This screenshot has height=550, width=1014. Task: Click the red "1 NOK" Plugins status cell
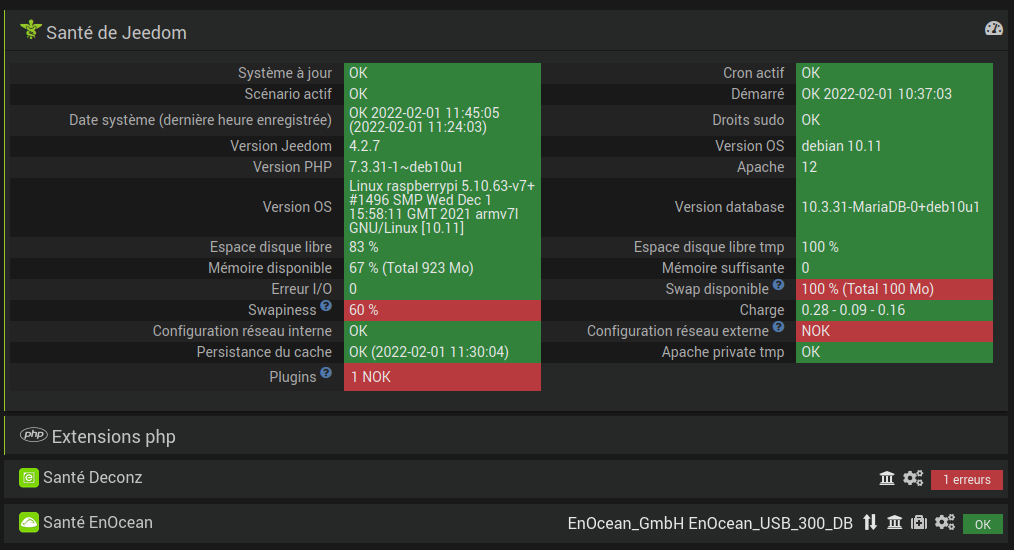tap(441, 378)
